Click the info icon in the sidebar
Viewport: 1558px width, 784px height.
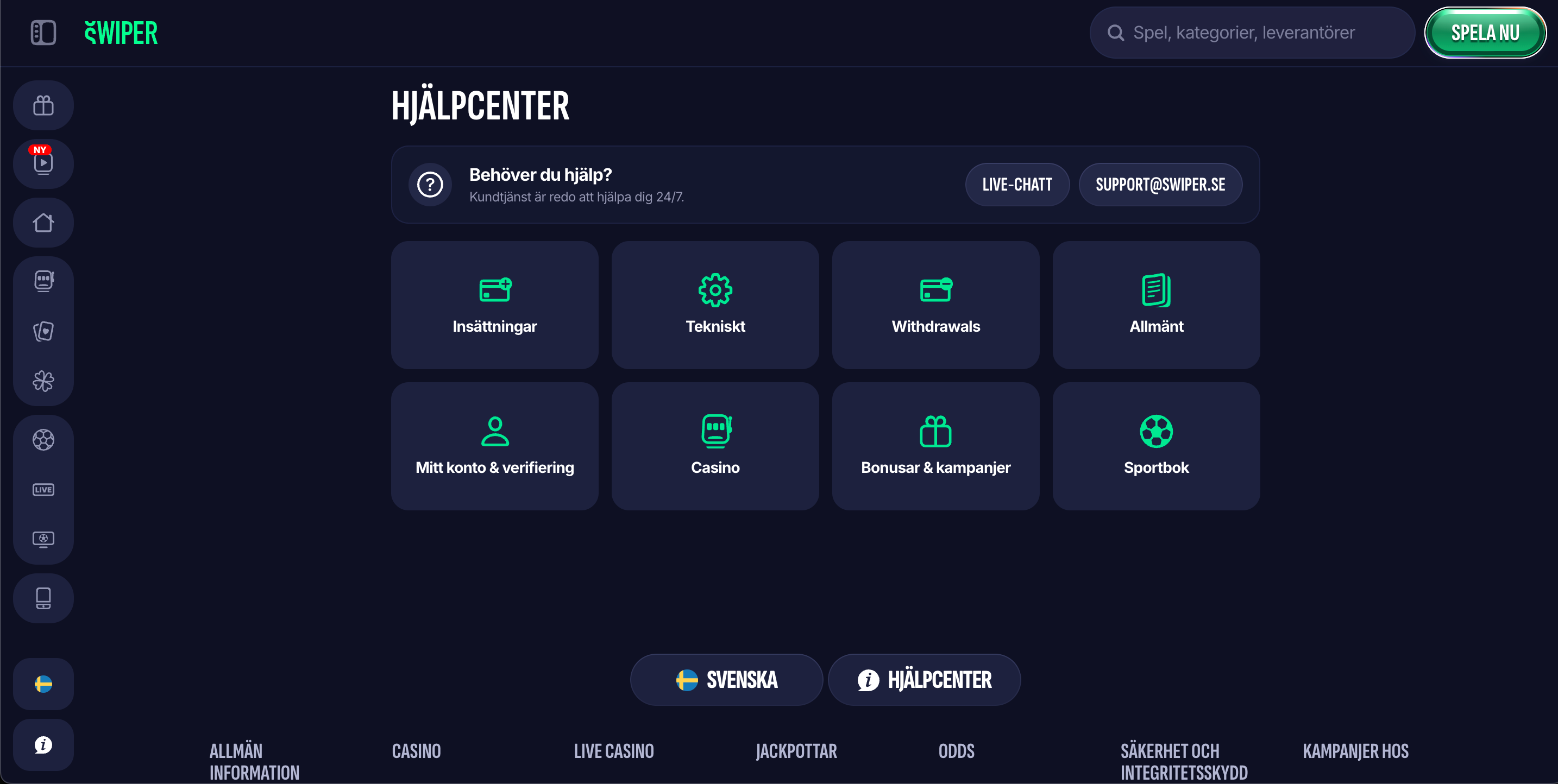pos(43,745)
